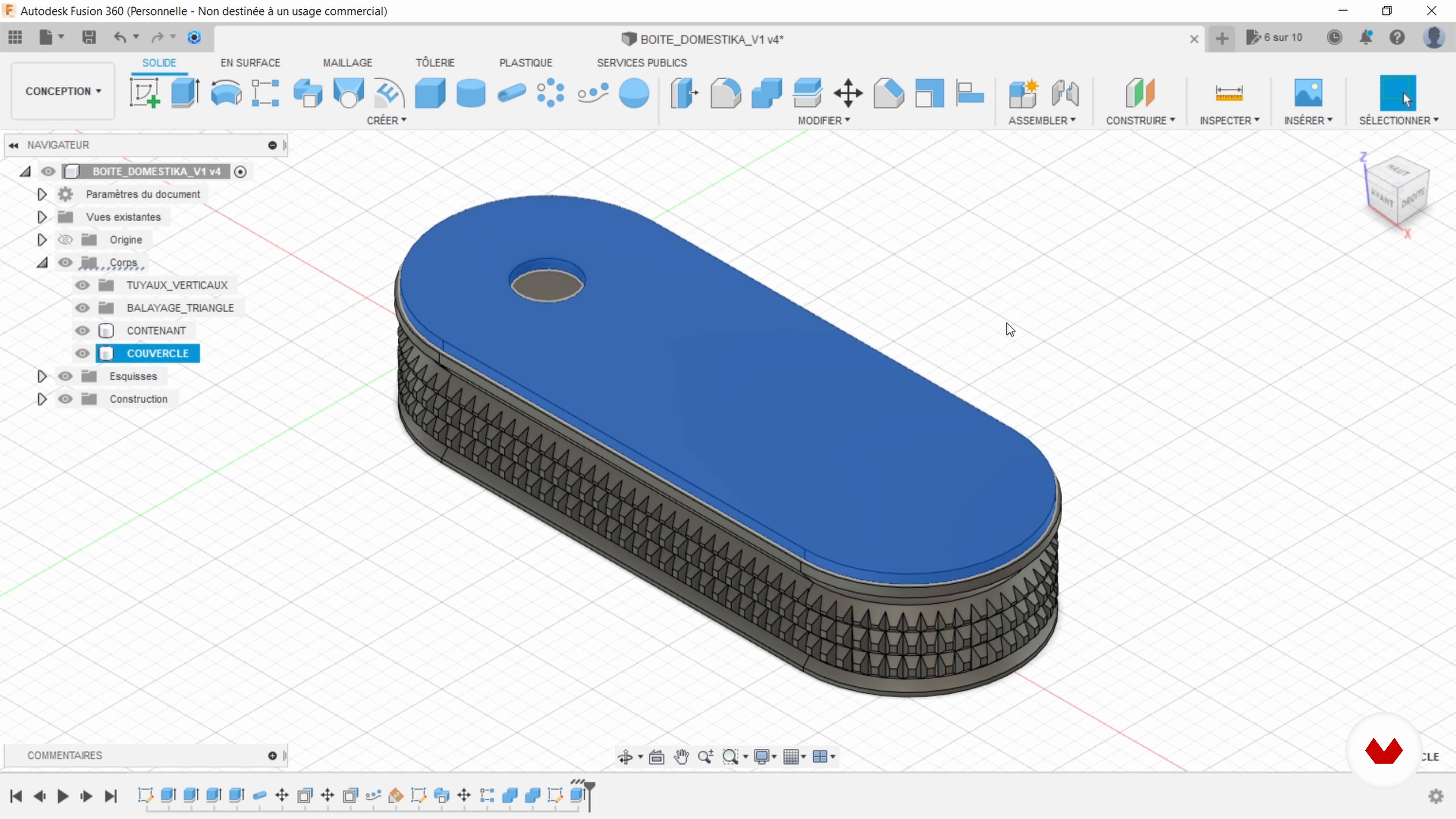Screen dimensions: 1456x819
Task: Switch to the TÔLERIE tab
Action: (435, 63)
